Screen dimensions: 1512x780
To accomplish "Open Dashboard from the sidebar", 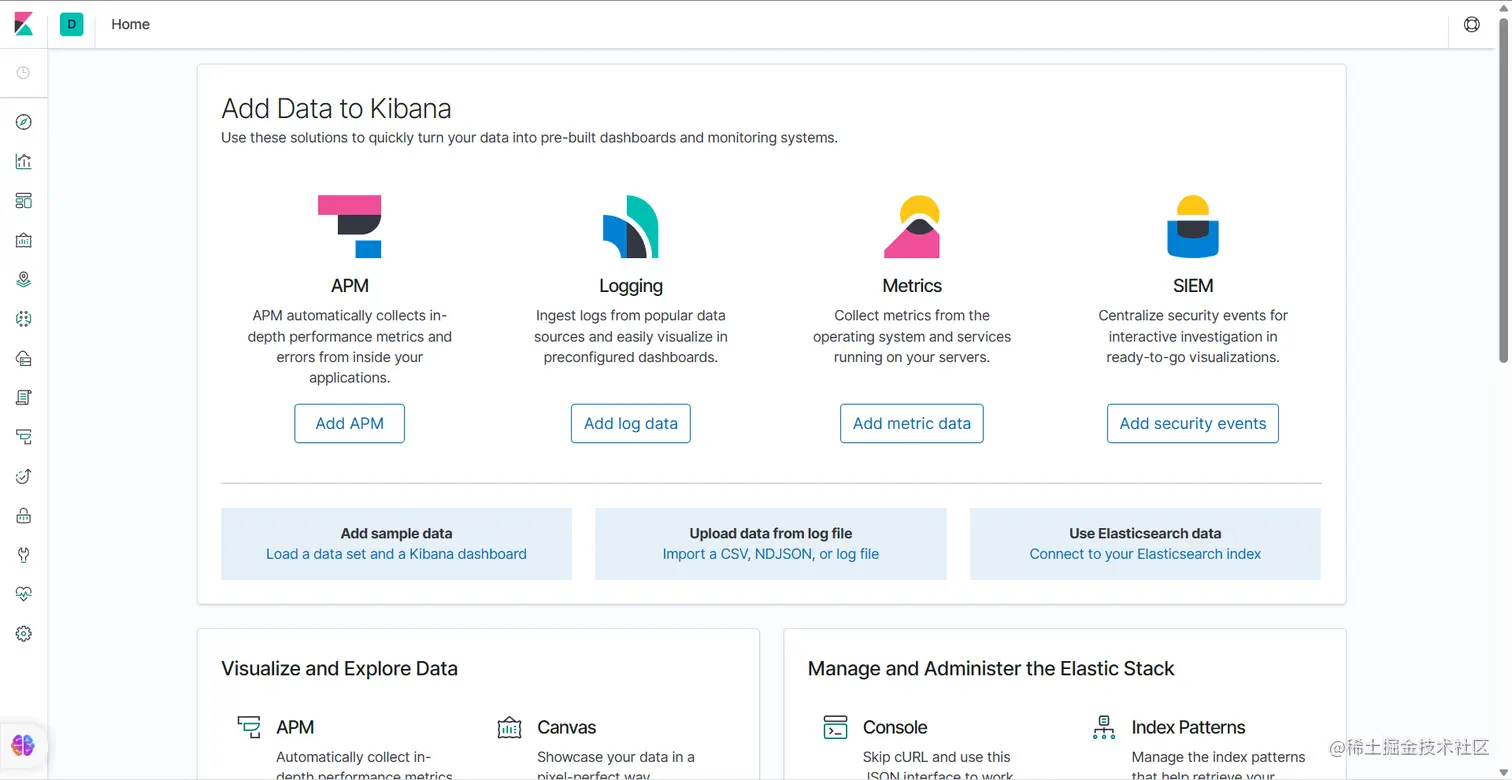I will pos(24,201).
